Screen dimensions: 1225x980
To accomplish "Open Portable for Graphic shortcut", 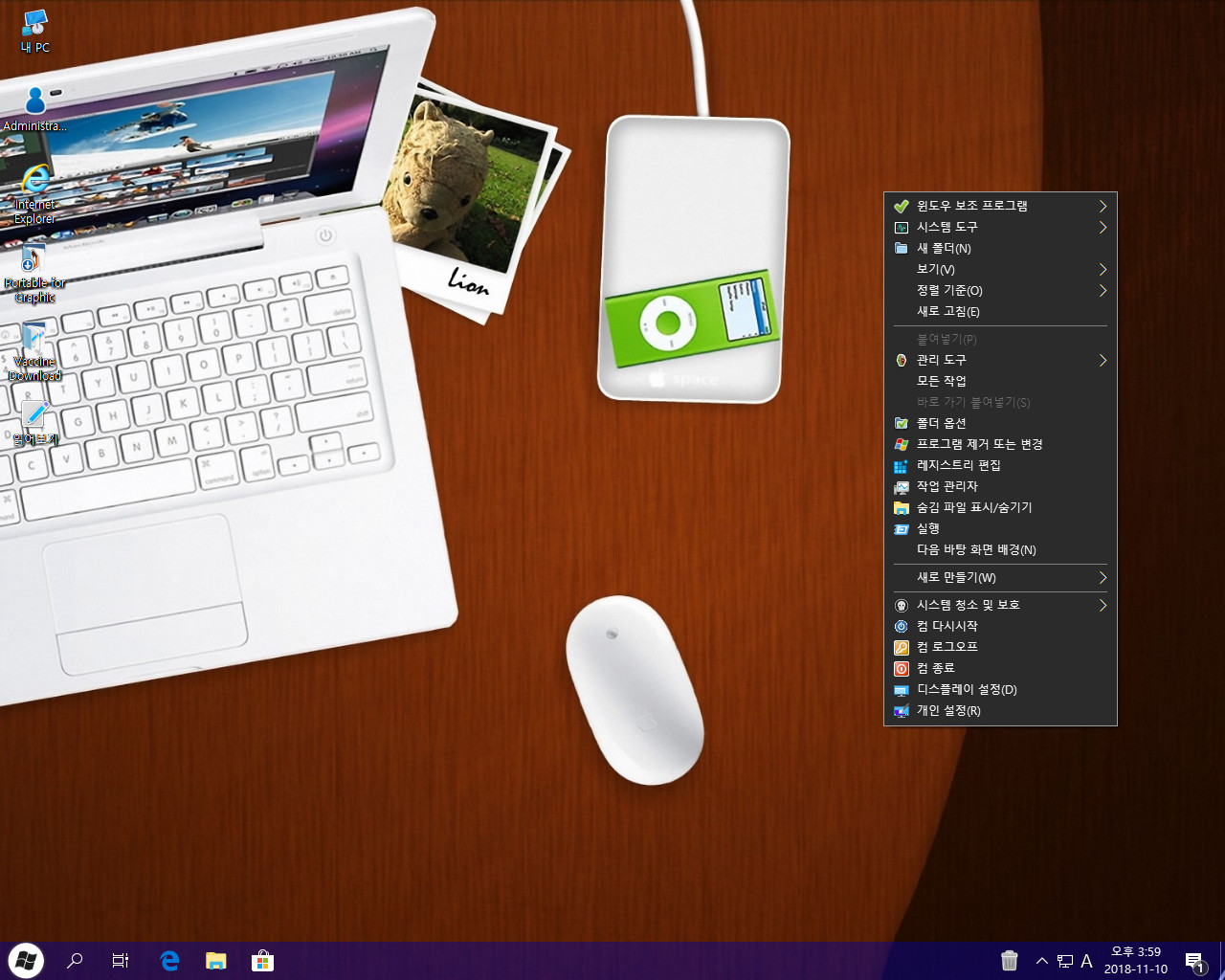I will pyautogui.click(x=34, y=274).
